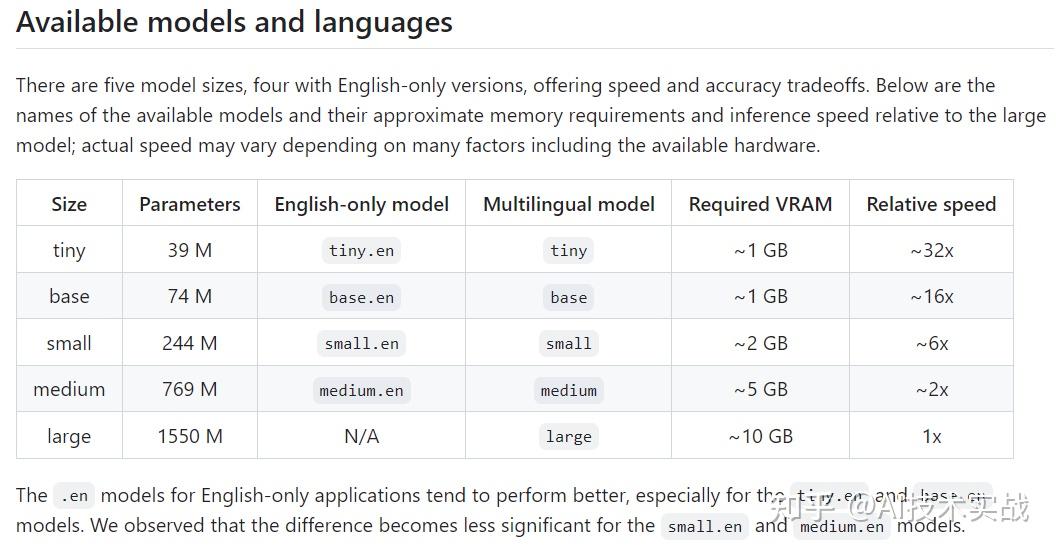This screenshot has height=551, width=1056.
Task: Select the 1550 M parameters cell
Action: [x=190, y=436]
